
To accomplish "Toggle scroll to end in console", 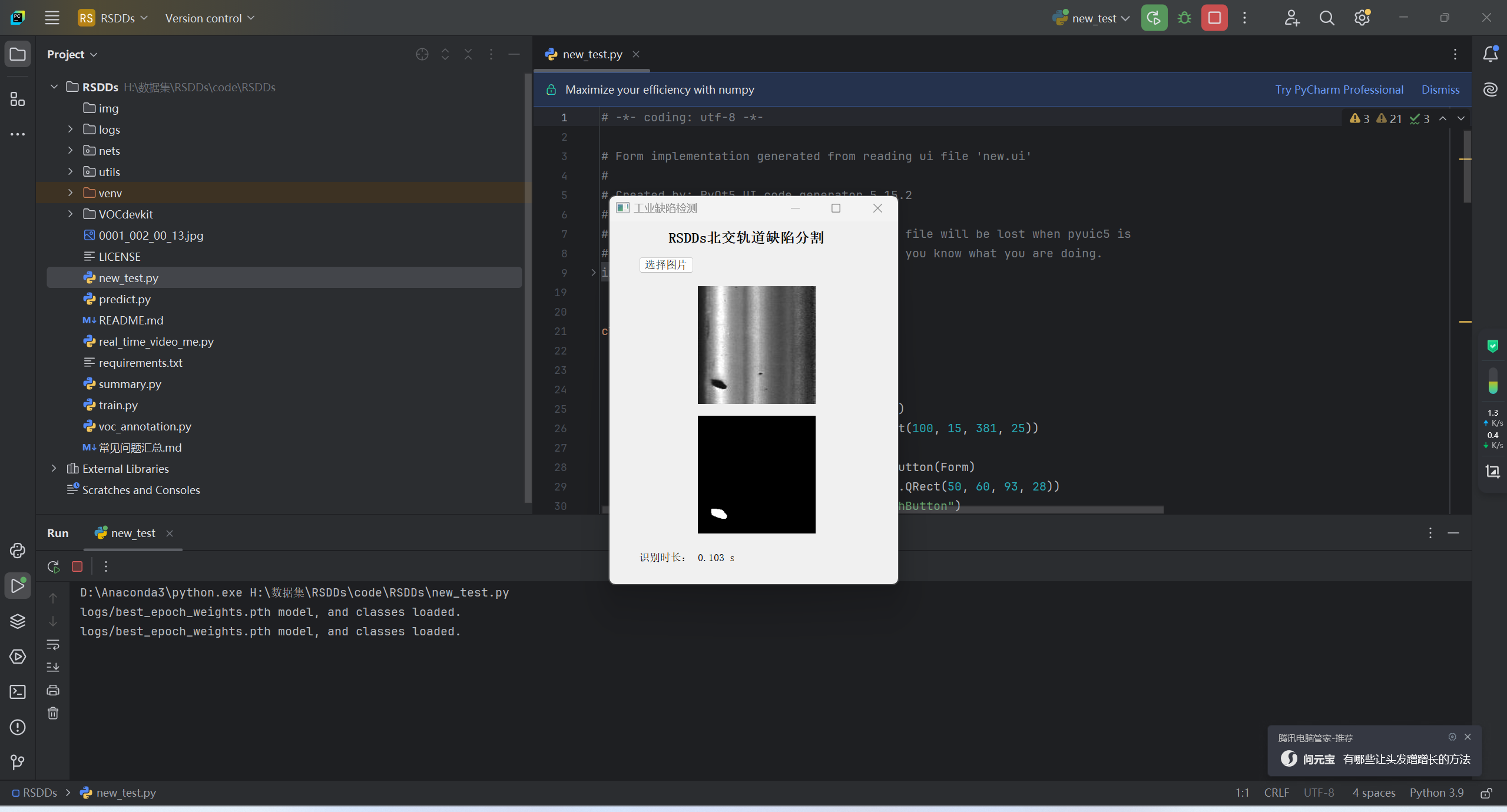I will tap(53, 667).
